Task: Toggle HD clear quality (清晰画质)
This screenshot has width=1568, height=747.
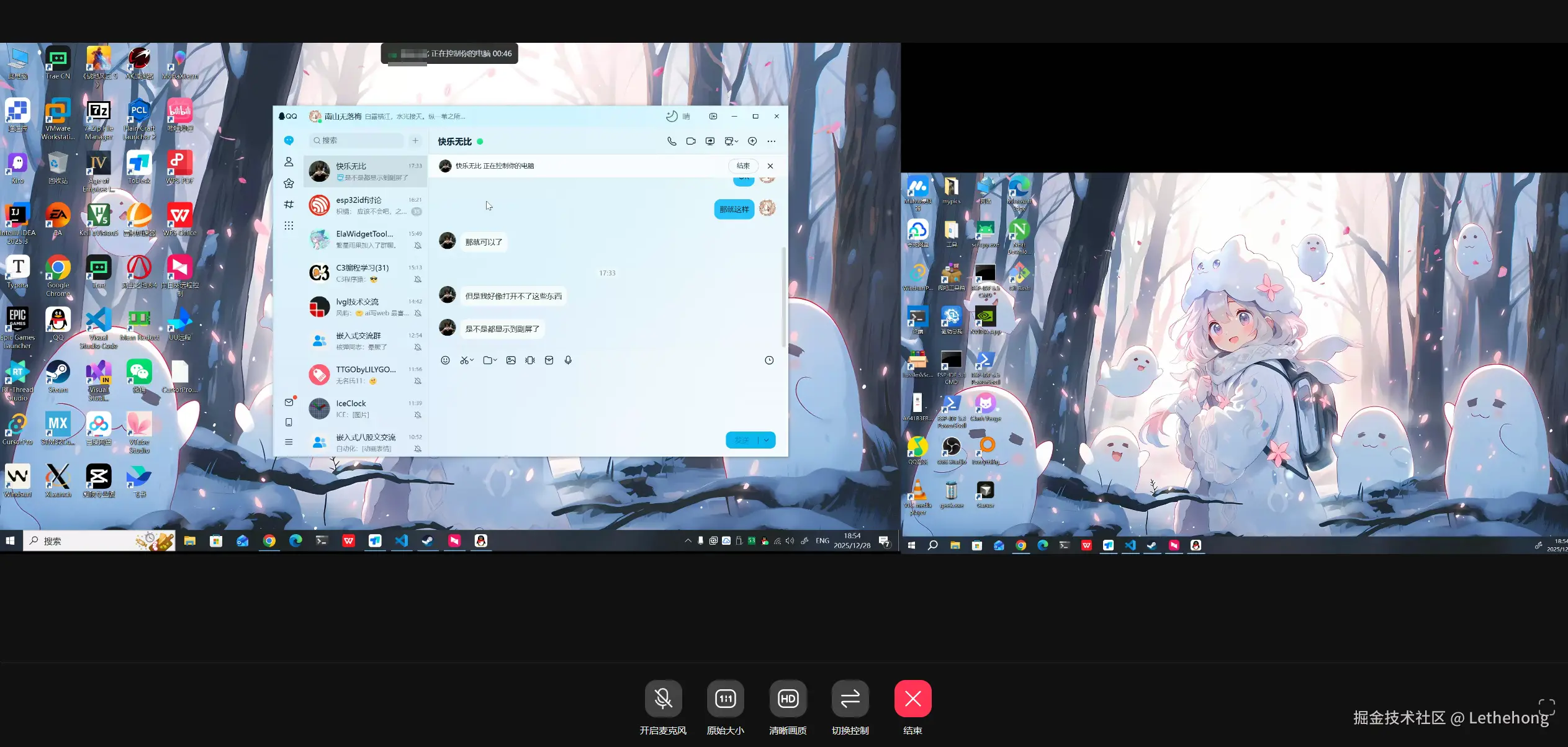Action: click(x=788, y=699)
